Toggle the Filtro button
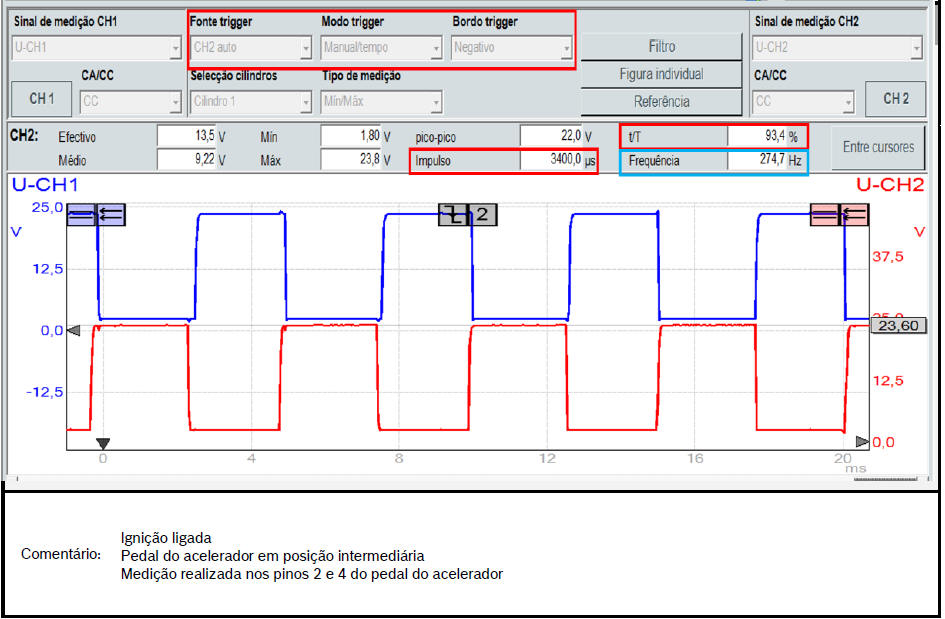The image size is (945, 619). [x=661, y=46]
